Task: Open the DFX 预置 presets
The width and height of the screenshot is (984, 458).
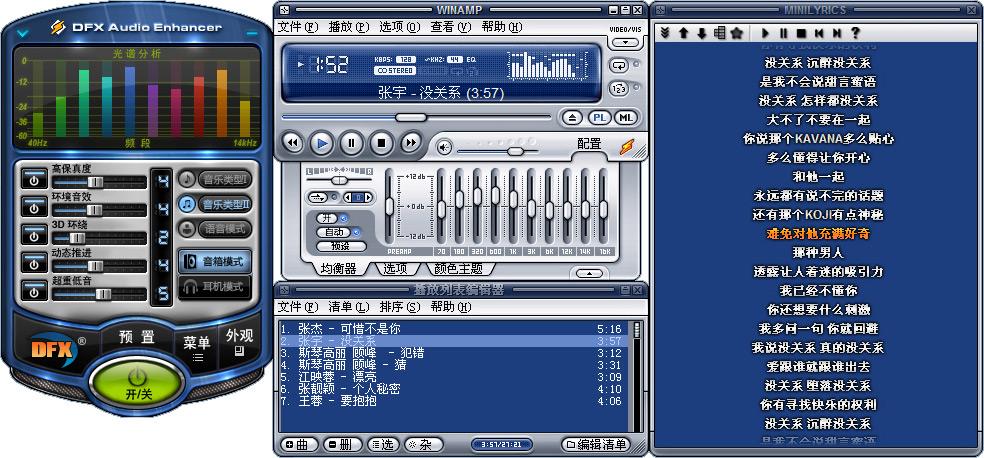Action: click(137, 337)
